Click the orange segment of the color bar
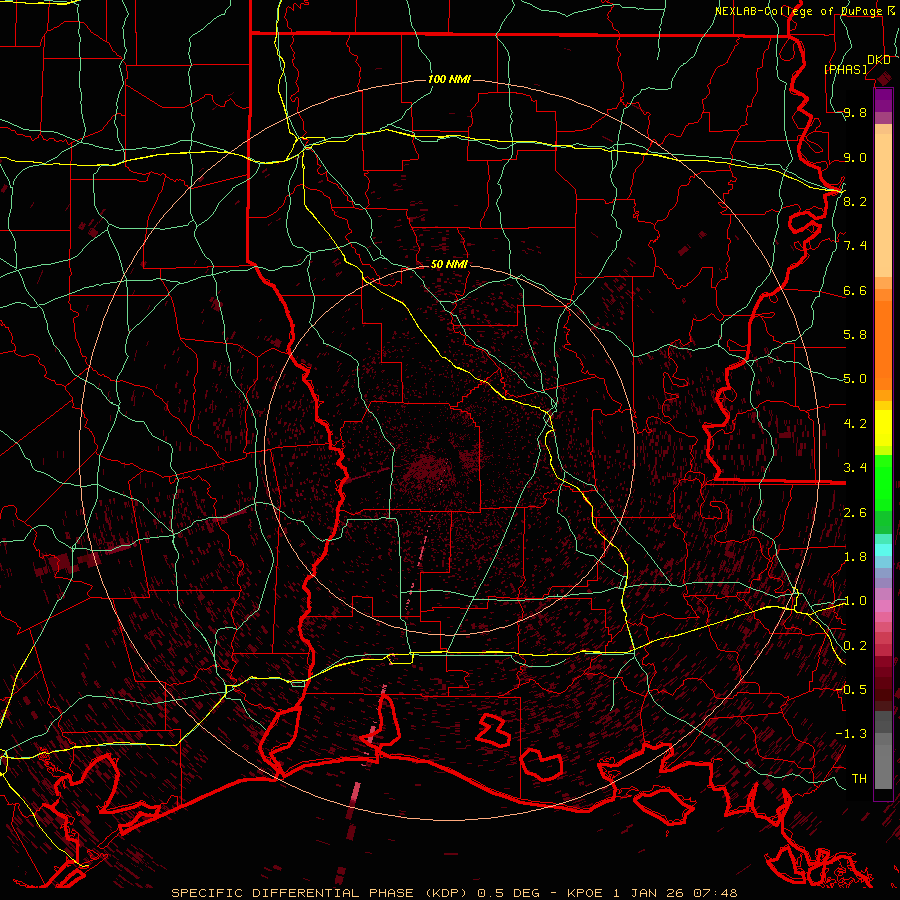The image size is (900, 900). coord(883,344)
